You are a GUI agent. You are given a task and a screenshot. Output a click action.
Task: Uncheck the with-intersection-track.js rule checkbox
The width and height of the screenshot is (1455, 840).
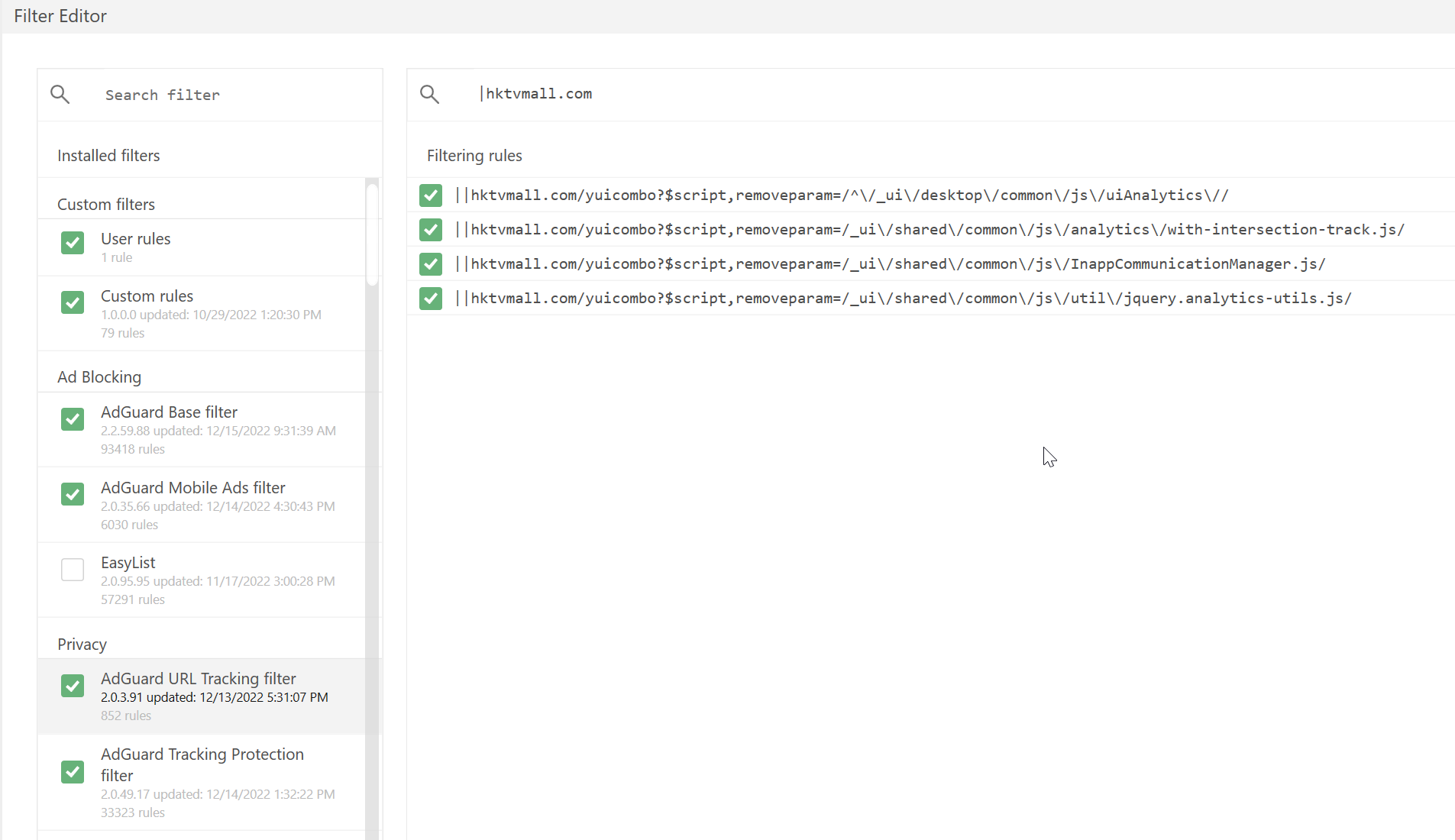(431, 230)
